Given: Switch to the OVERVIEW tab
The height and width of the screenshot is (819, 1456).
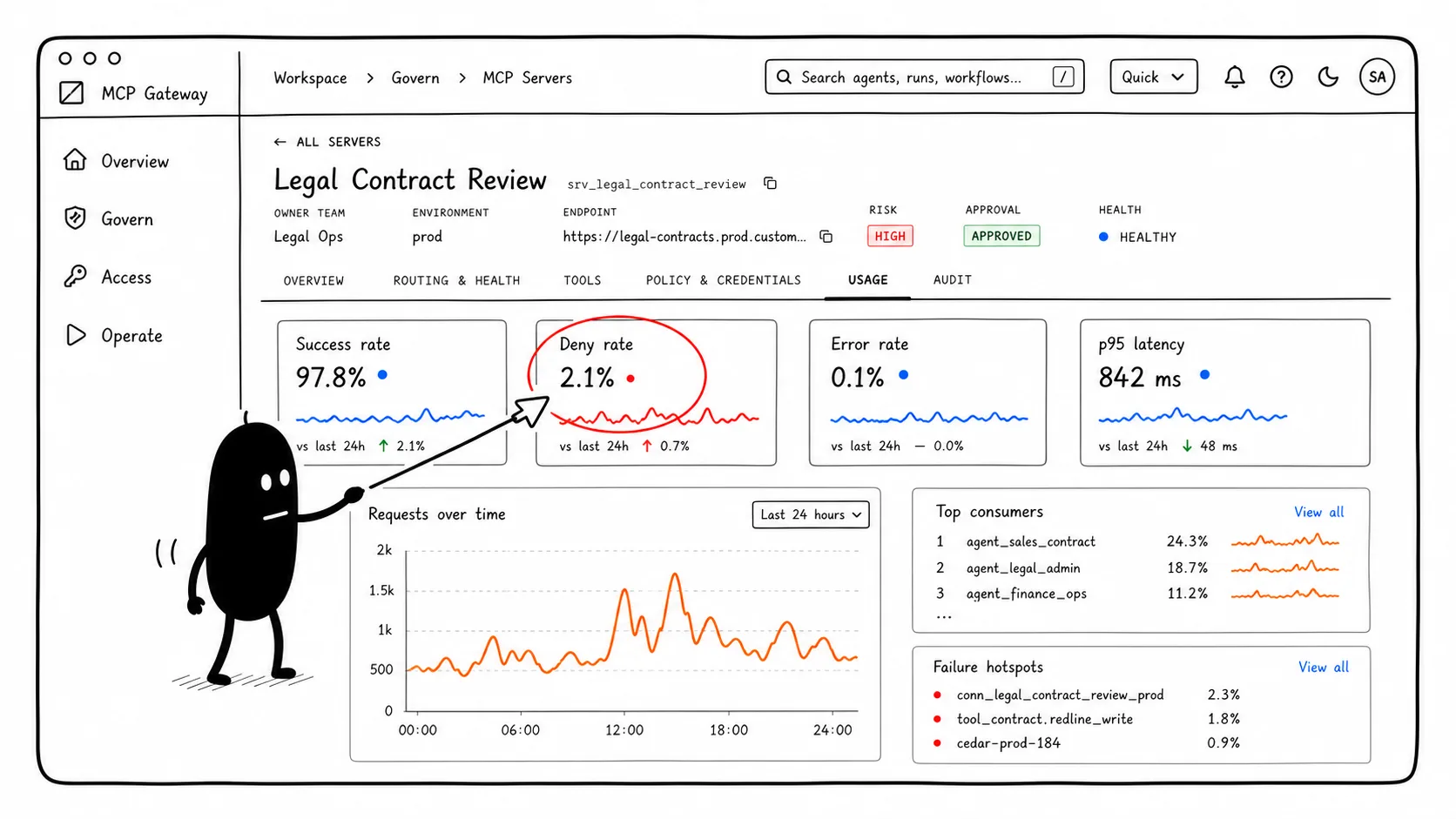Looking at the screenshot, I should 313,280.
